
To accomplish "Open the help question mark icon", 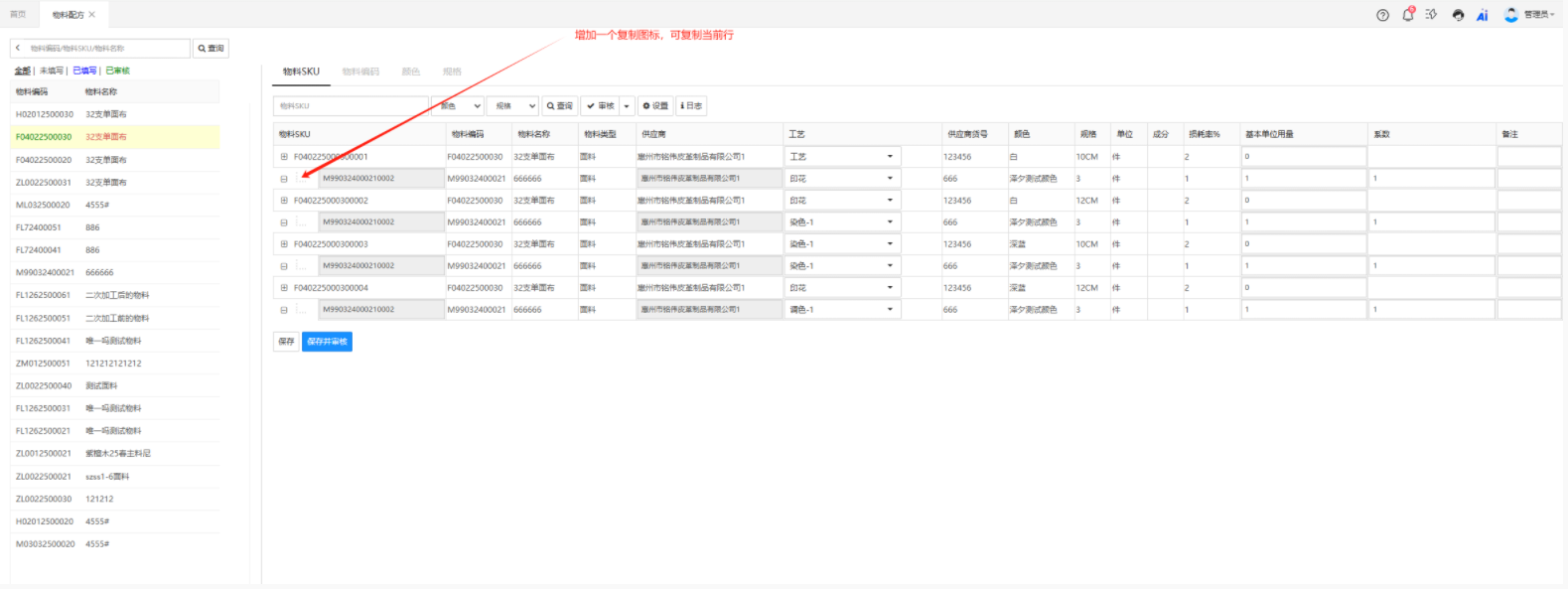I will 1382,15.
